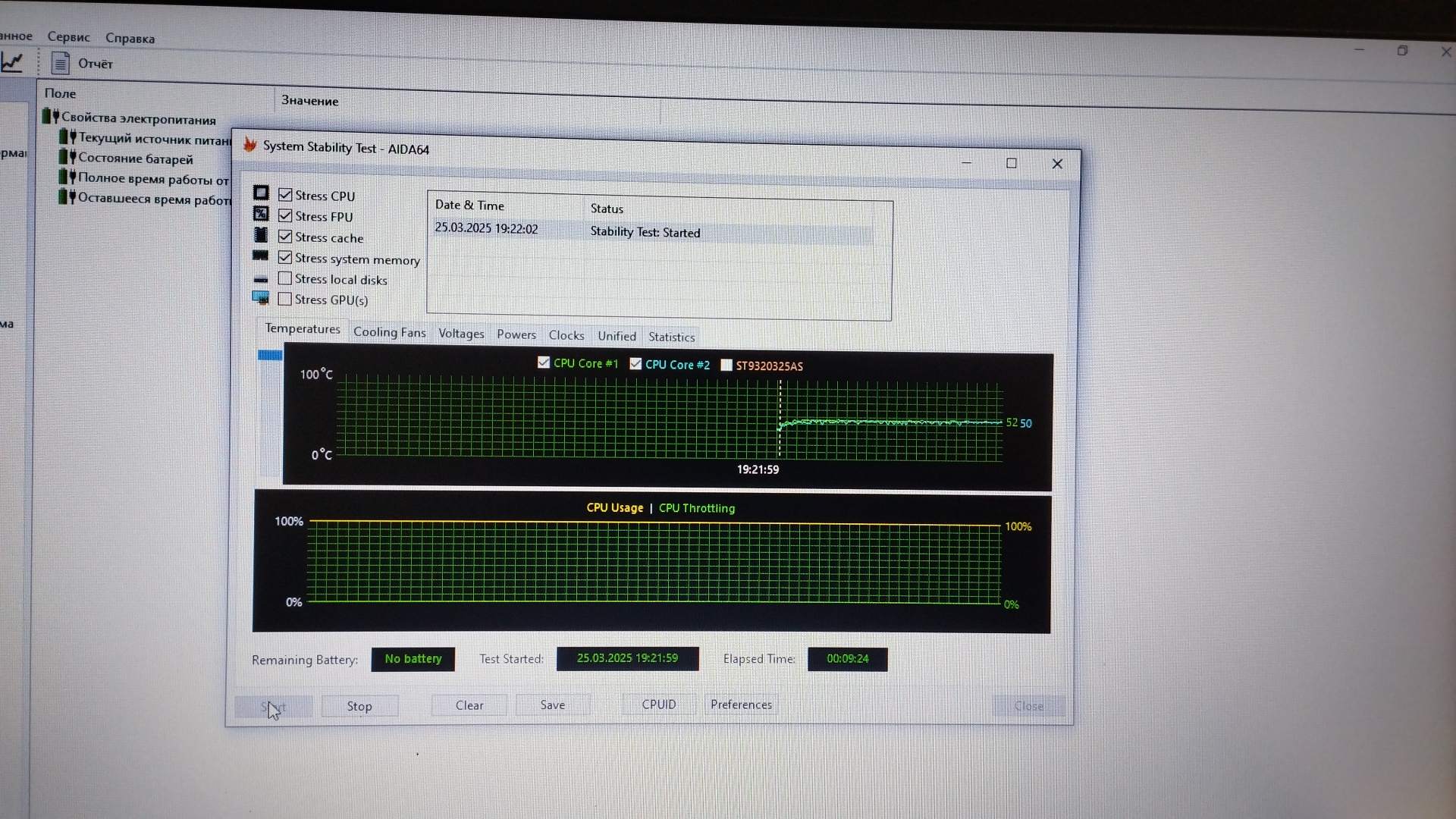Click the memory module icon beside Stress system memory
The width and height of the screenshot is (1456, 819).
click(261, 256)
